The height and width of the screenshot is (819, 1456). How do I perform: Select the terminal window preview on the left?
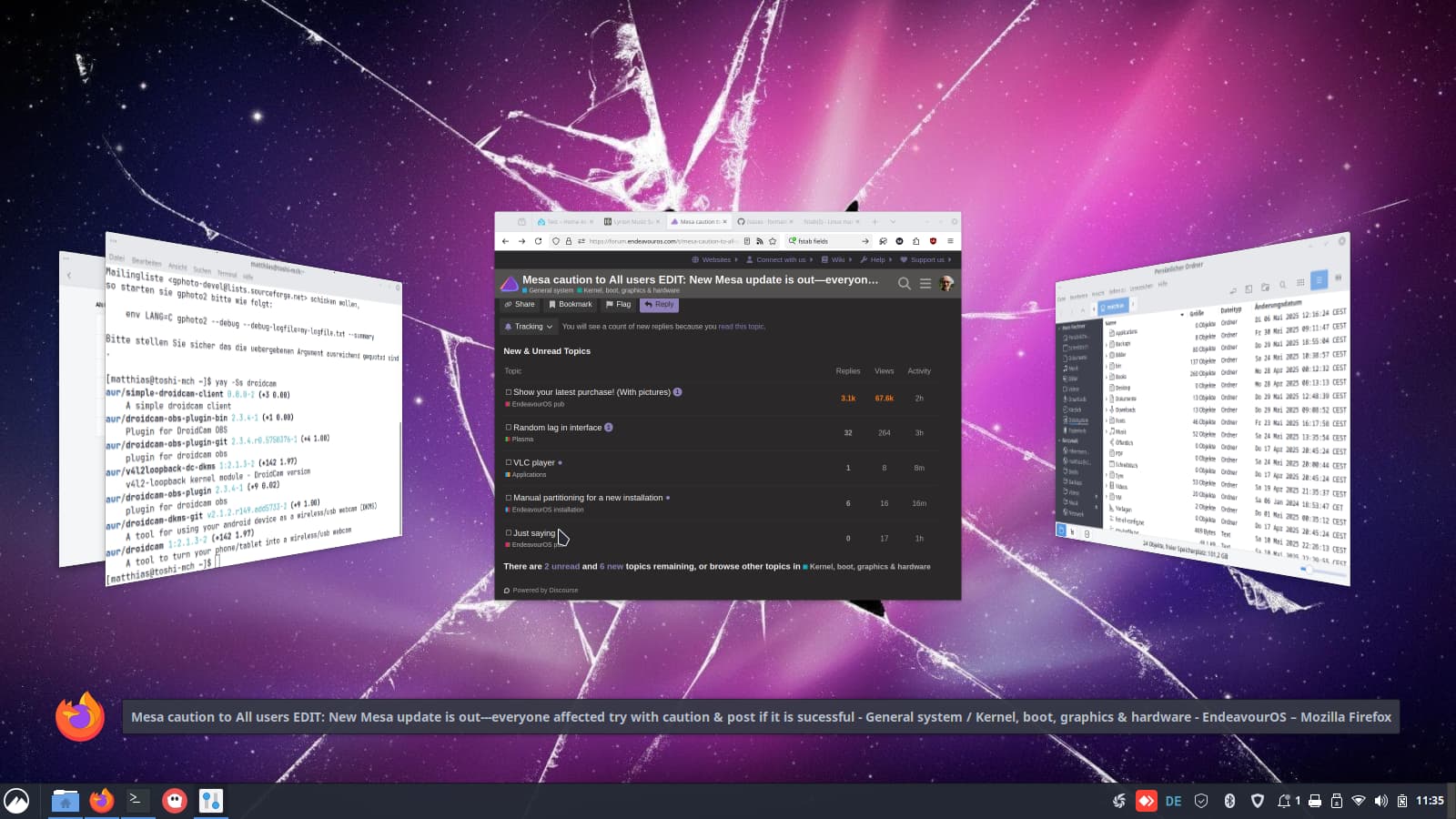click(253, 409)
